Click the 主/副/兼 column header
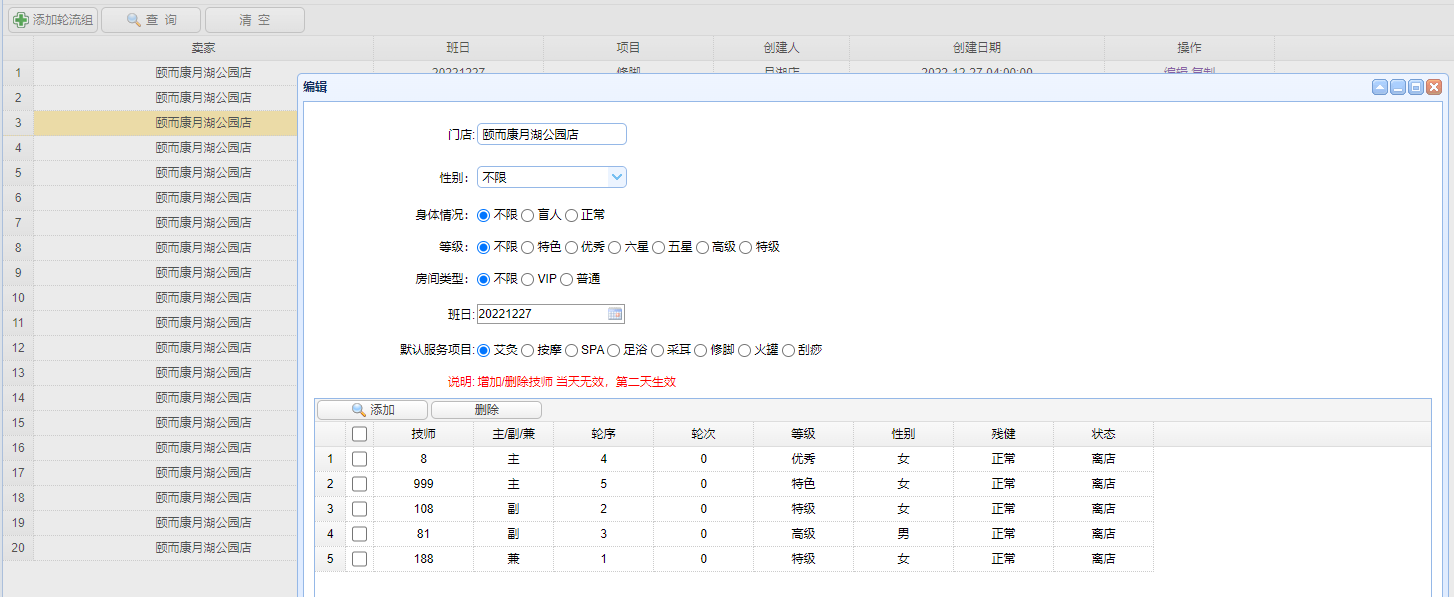Viewport: 1454px width, 597px height. 514,434
